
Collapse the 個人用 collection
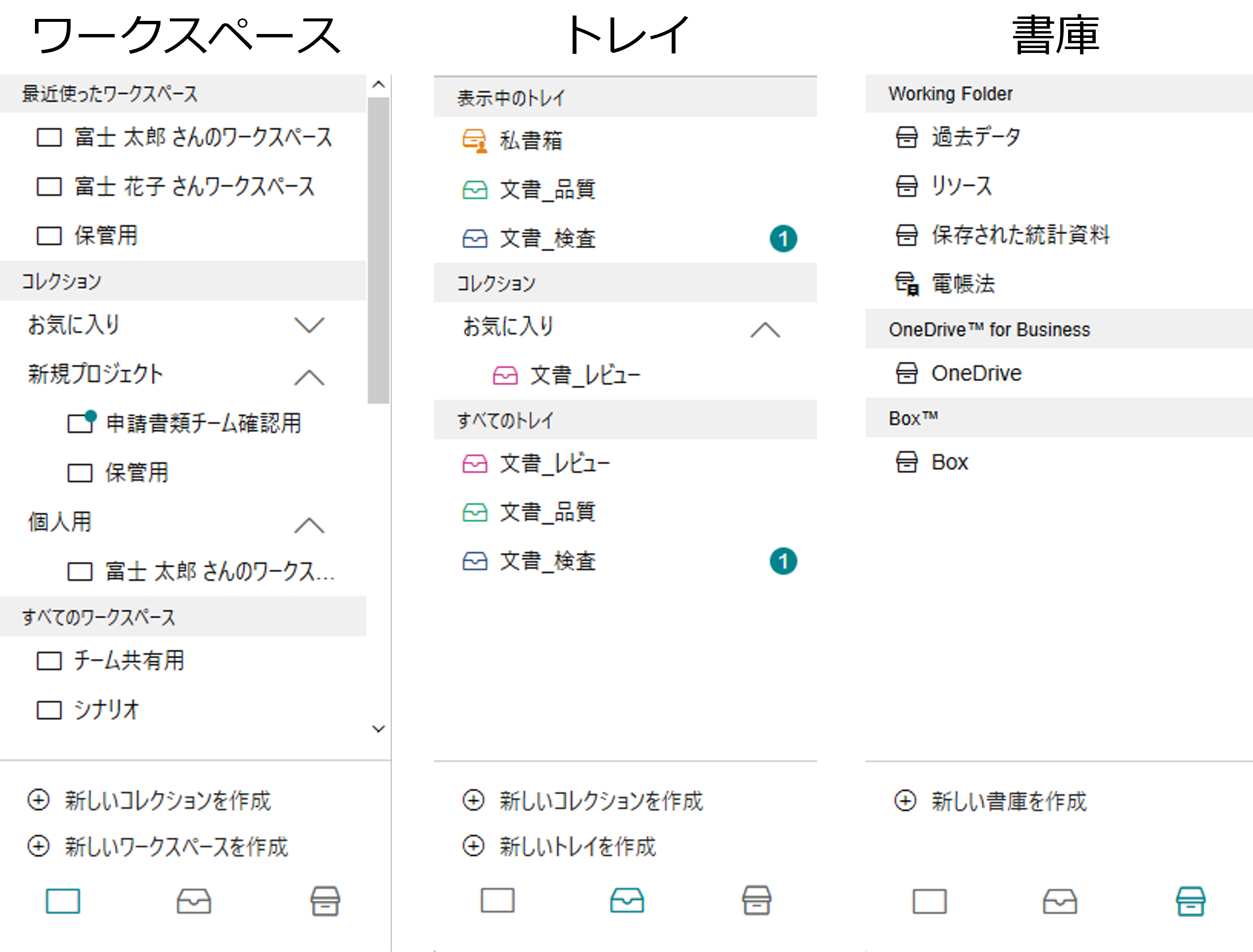tap(309, 525)
